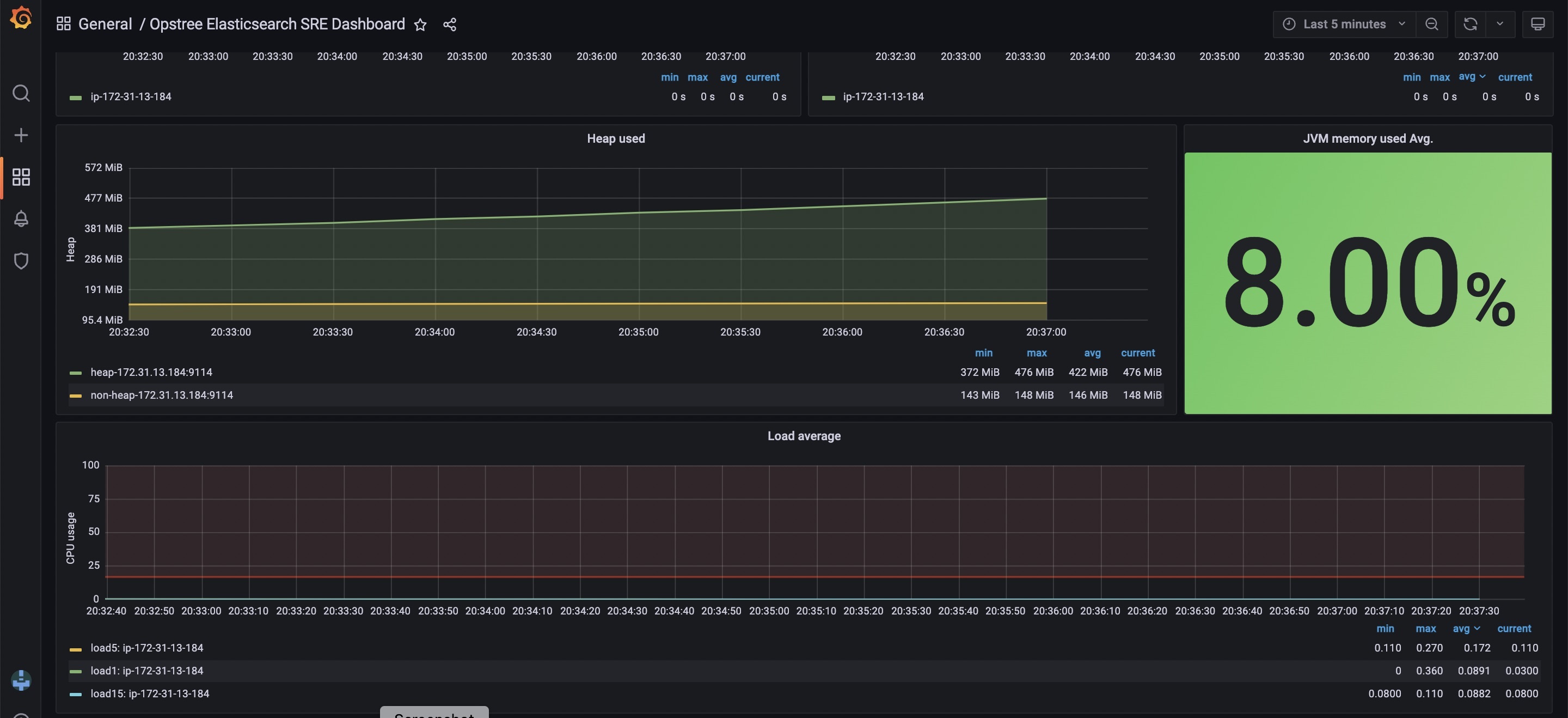Open the Alerting bell icon

pyautogui.click(x=21, y=218)
